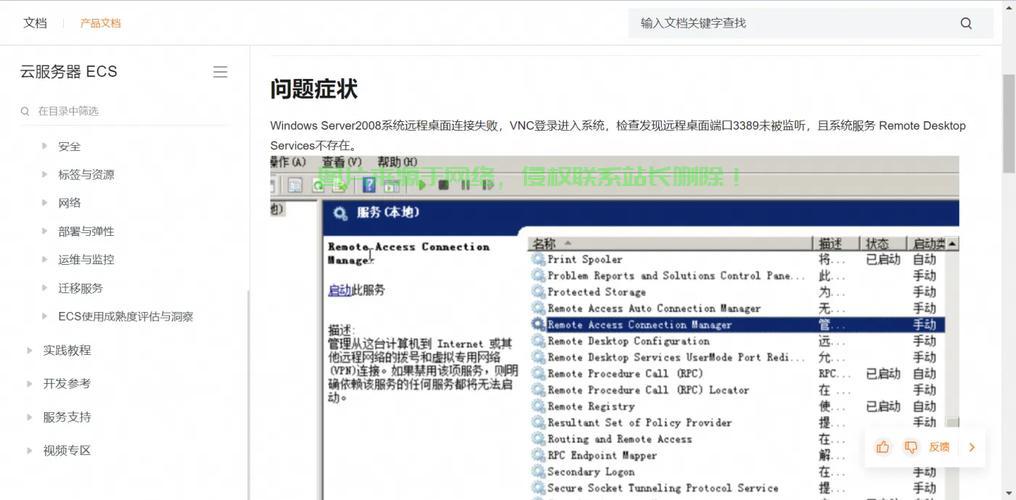Click 自动 startup type of Print Spooler
The height and width of the screenshot is (500, 1016).
(x=925, y=260)
